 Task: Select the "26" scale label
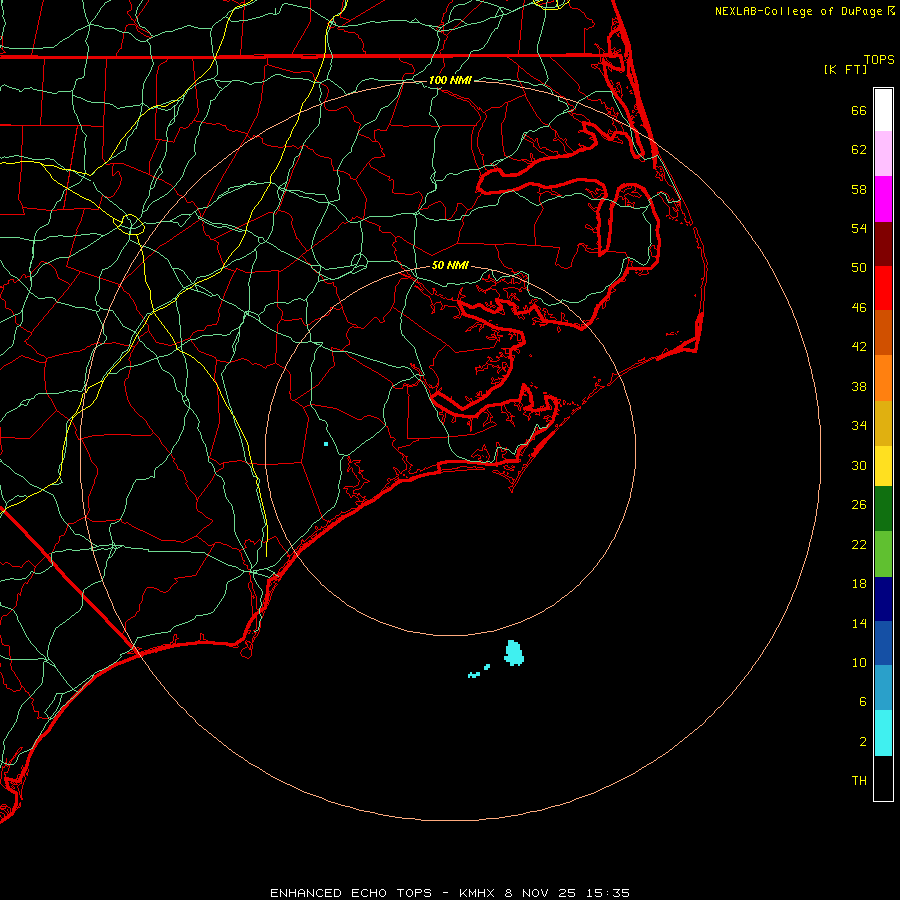(x=859, y=505)
